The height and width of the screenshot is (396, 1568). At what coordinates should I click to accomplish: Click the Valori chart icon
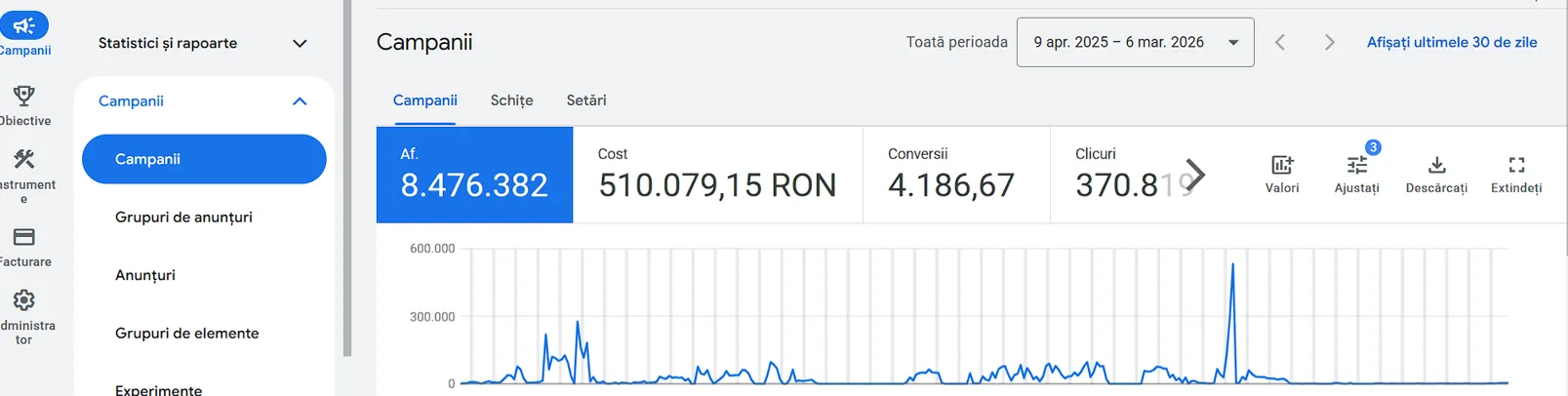[1282, 166]
